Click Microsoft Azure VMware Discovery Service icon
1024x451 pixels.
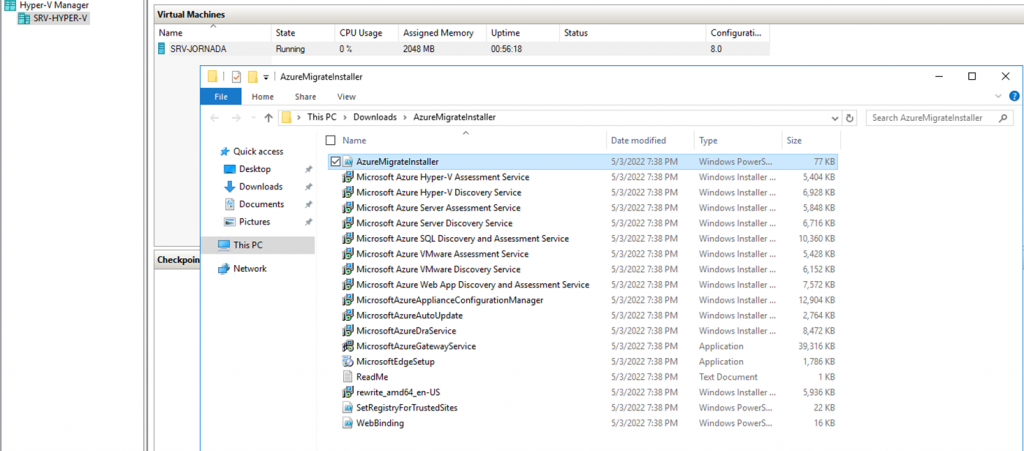[x=349, y=269]
